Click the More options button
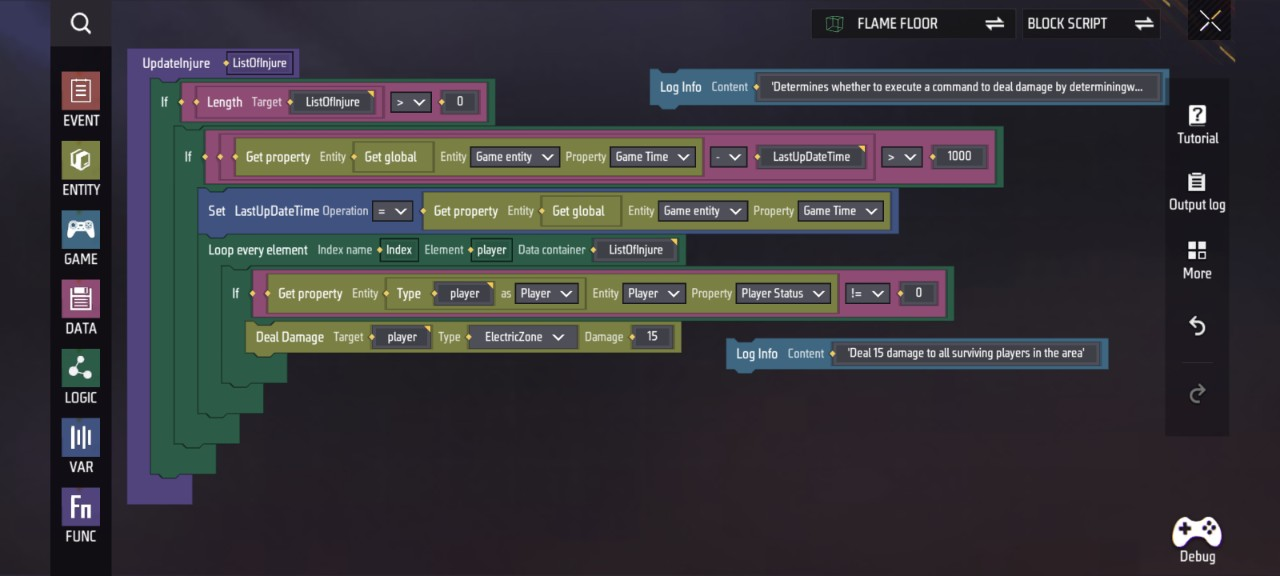 pyautogui.click(x=1197, y=259)
